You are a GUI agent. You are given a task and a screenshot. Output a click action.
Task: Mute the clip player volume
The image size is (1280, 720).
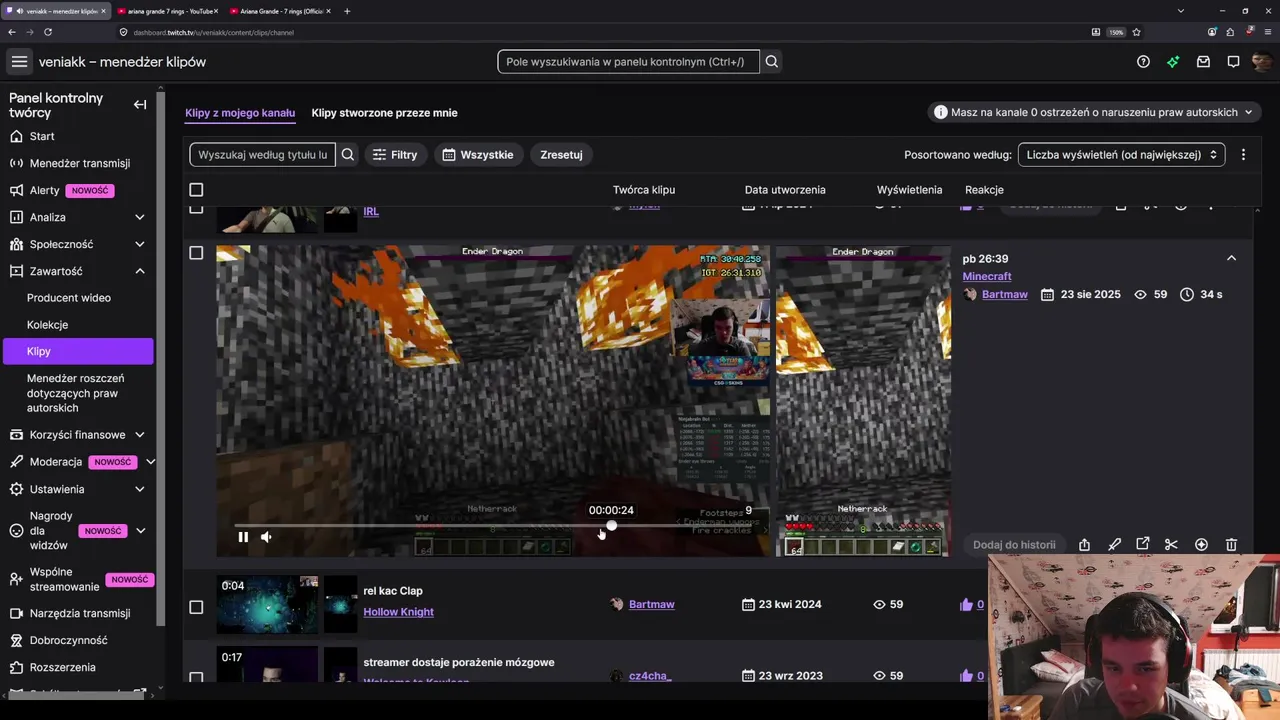coord(266,537)
